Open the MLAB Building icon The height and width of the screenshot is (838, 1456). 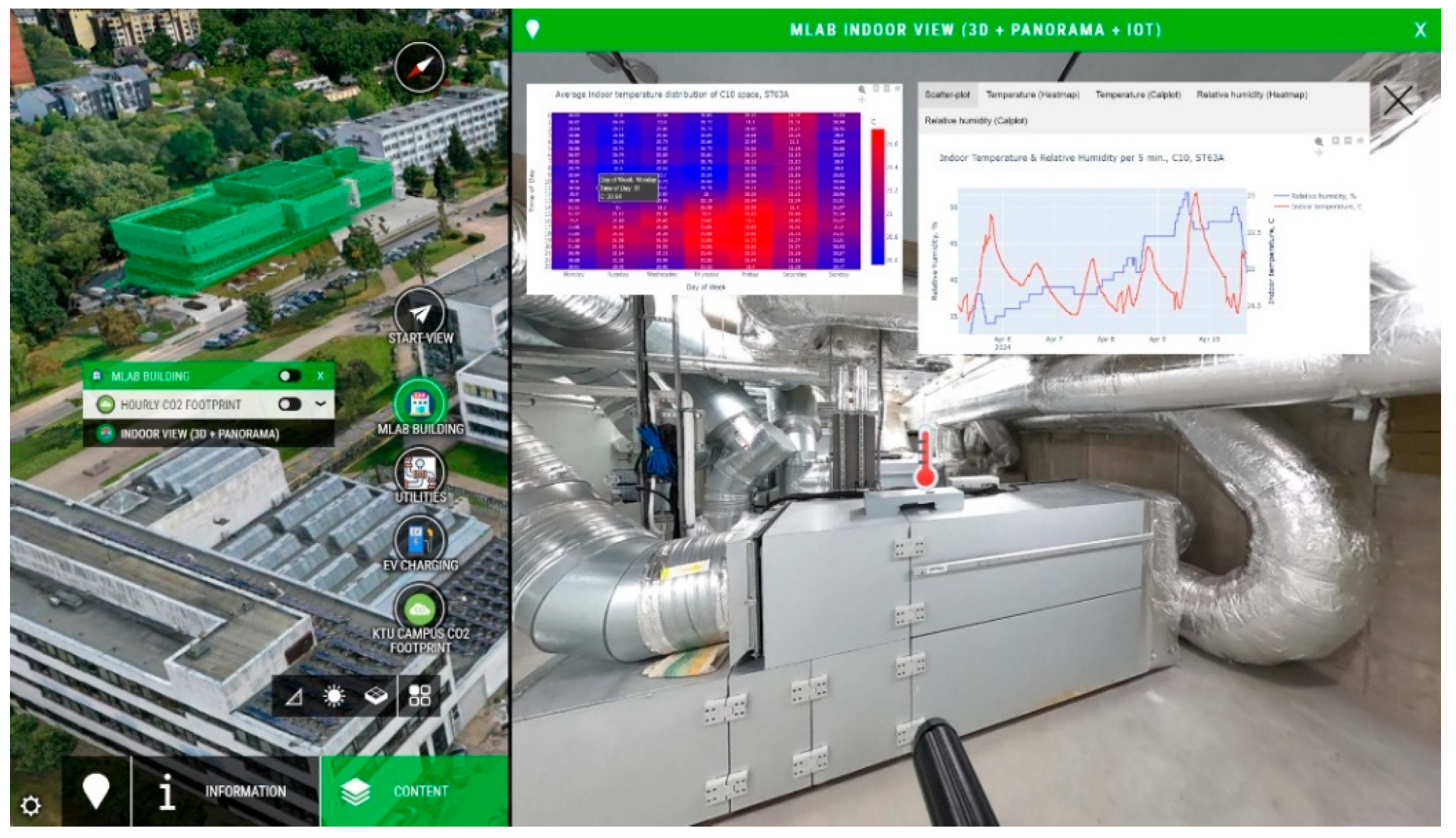tap(420, 403)
